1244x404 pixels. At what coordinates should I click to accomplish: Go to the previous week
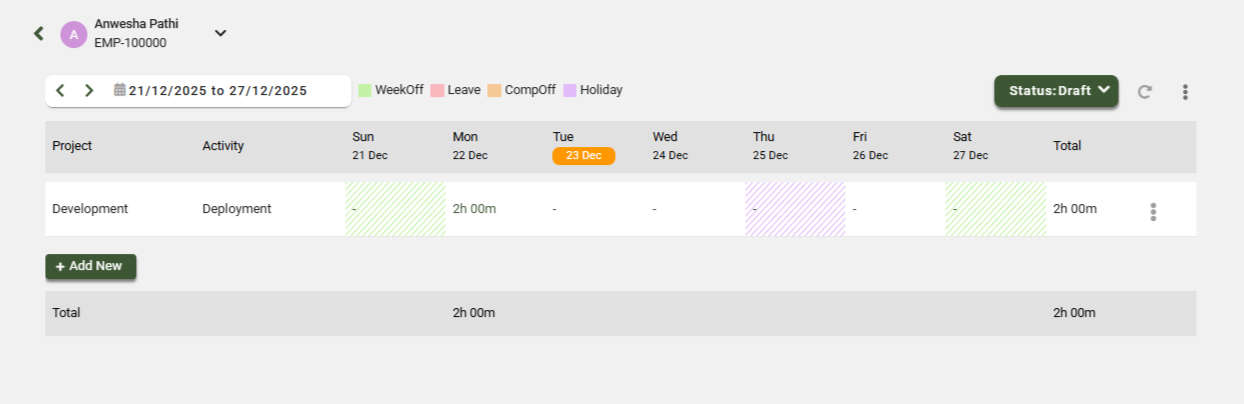pos(61,91)
